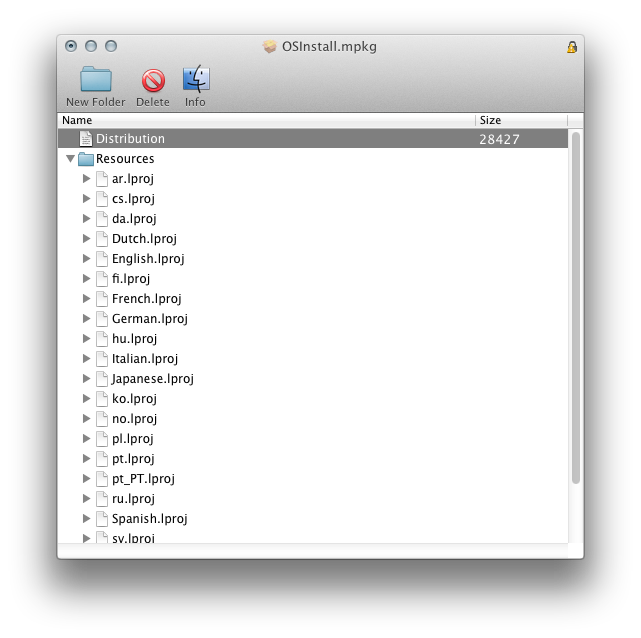Image resolution: width=641 pixels, height=638 pixels.
Task: Click the Japanese.lproj file icon
Action: tap(102, 379)
